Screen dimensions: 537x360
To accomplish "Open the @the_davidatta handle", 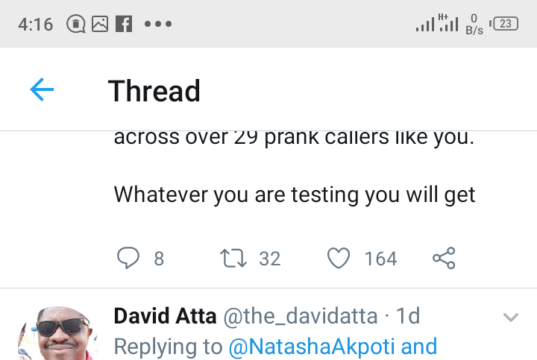I will coord(300,316).
